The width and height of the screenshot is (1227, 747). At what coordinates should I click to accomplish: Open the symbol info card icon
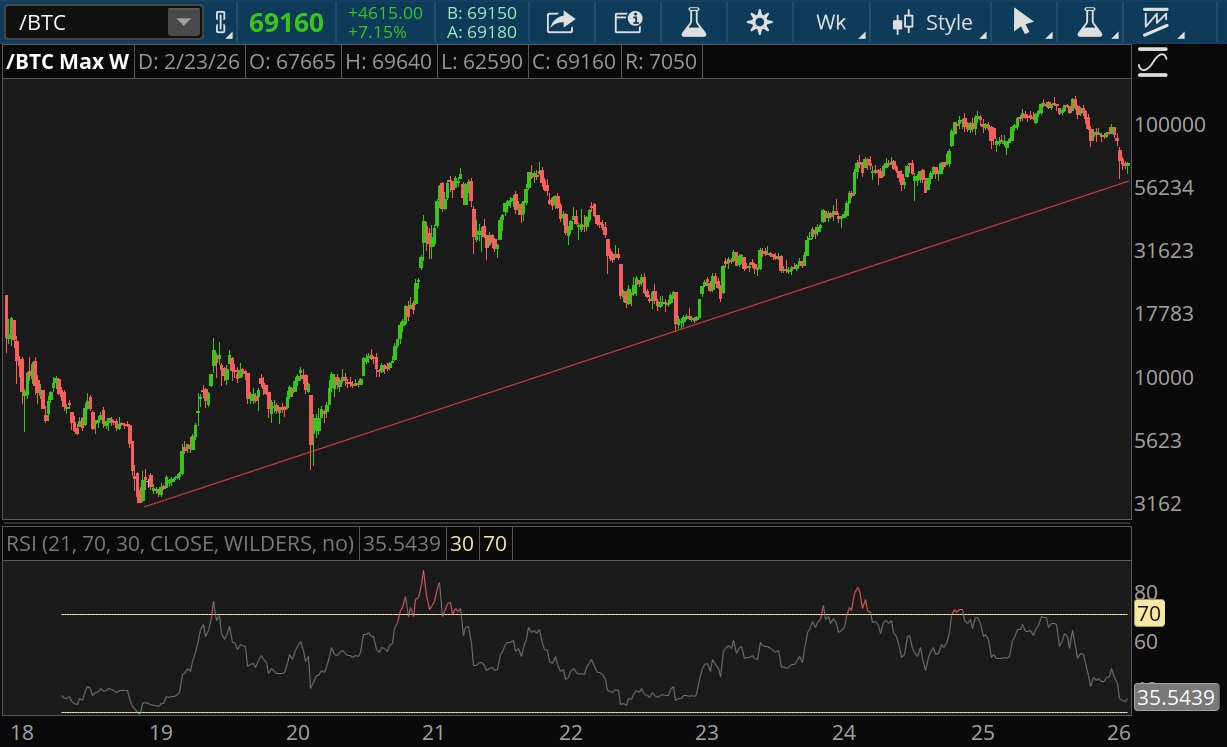(x=628, y=22)
